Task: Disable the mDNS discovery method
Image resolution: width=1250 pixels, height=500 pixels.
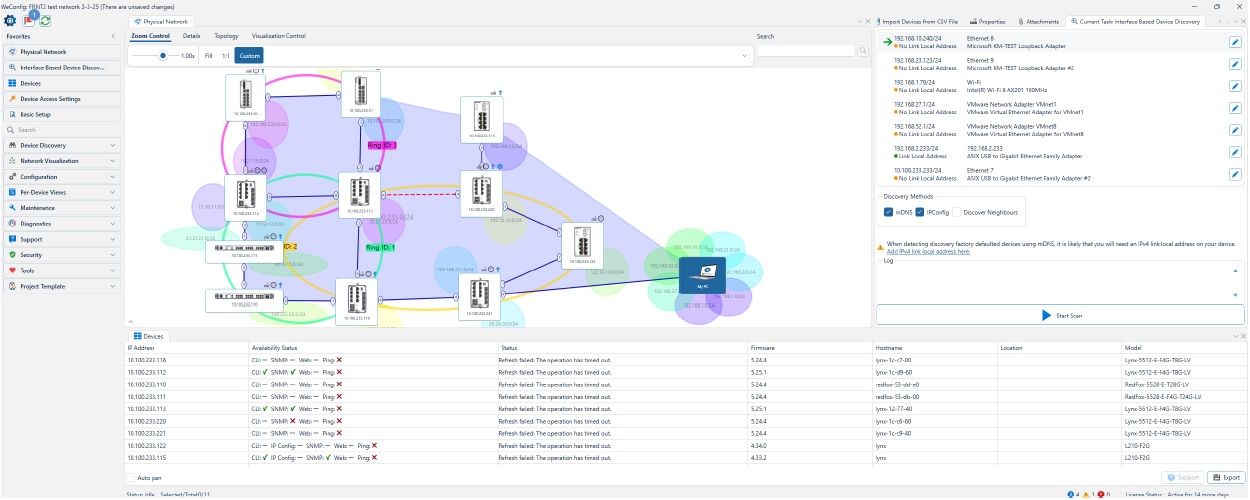Action: (x=889, y=212)
